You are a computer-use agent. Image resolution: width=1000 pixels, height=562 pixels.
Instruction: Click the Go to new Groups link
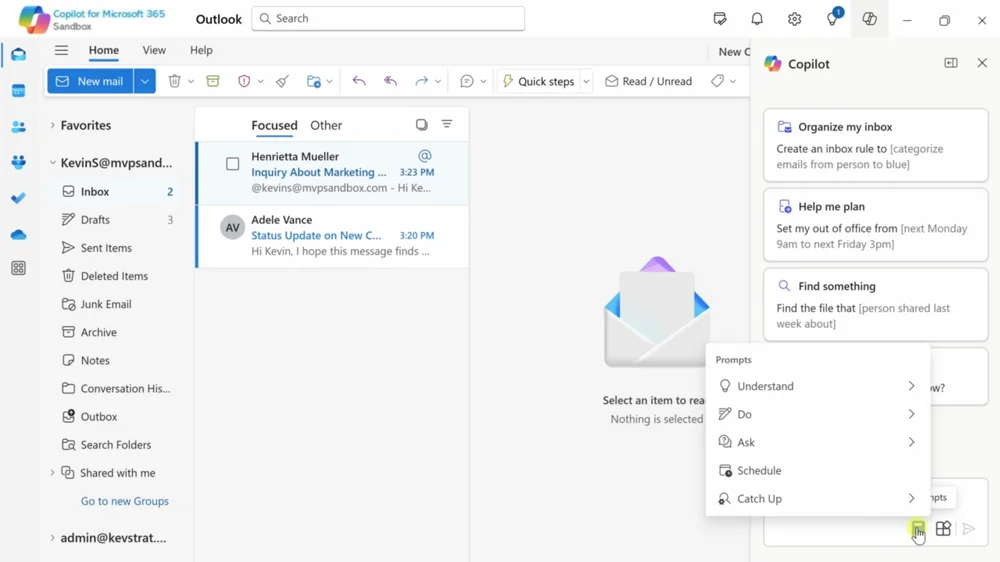coord(124,501)
